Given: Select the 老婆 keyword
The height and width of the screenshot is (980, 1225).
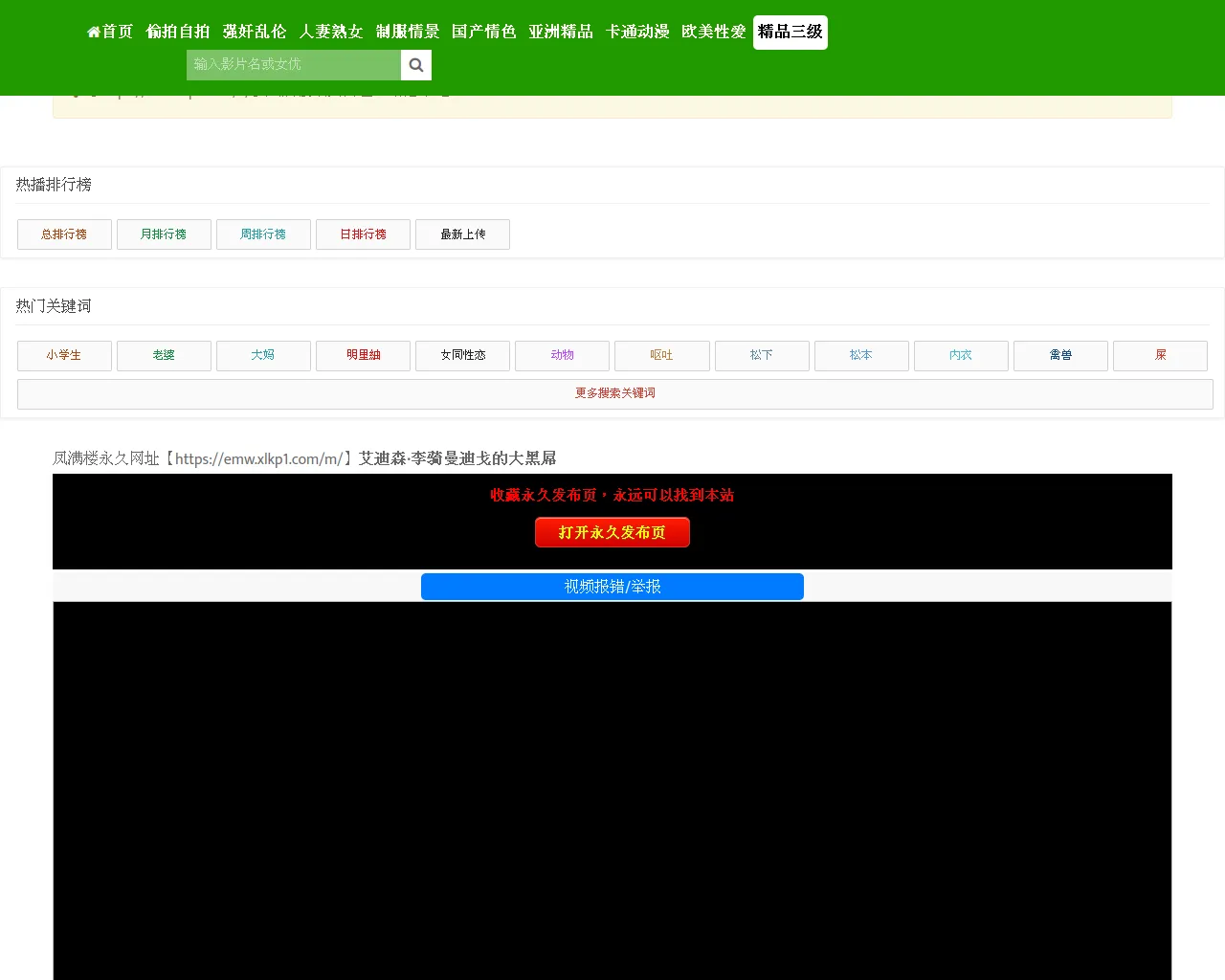Looking at the screenshot, I should click(x=164, y=355).
